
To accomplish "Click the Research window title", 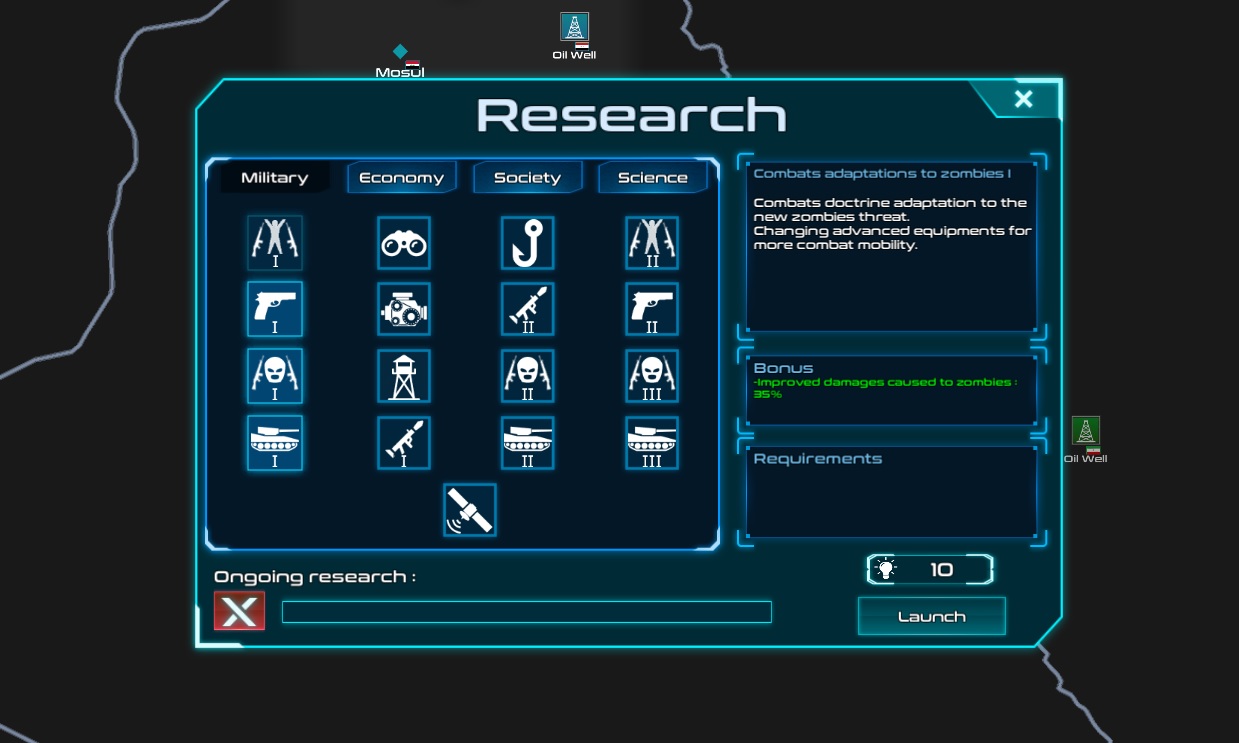I will (x=632, y=115).
